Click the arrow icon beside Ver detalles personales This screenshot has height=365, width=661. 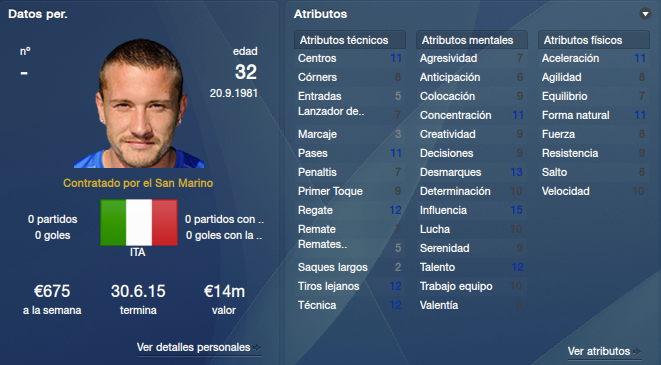coord(257,347)
